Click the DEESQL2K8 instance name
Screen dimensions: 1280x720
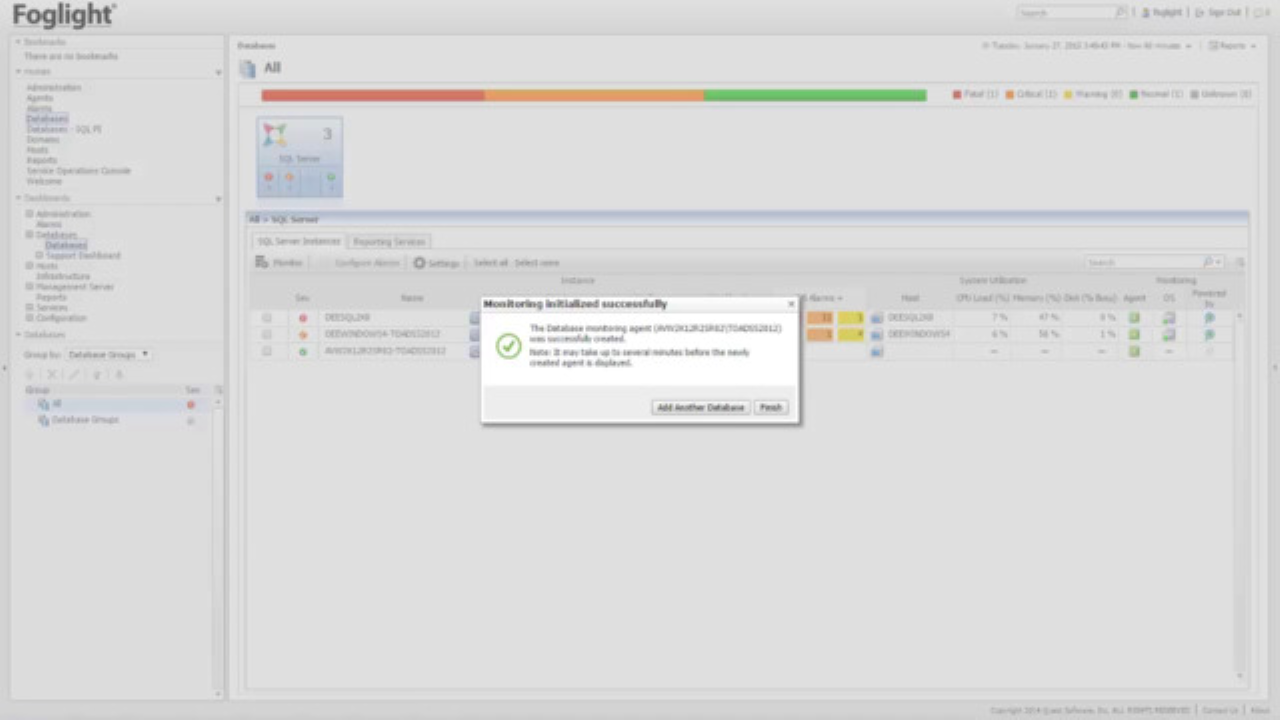click(x=347, y=318)
